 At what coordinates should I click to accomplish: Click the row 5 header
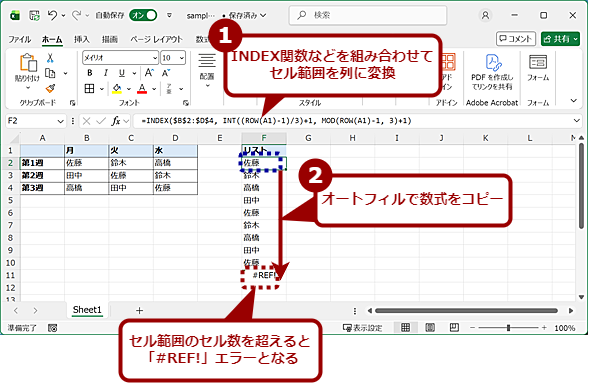click(x=10, y=200)
